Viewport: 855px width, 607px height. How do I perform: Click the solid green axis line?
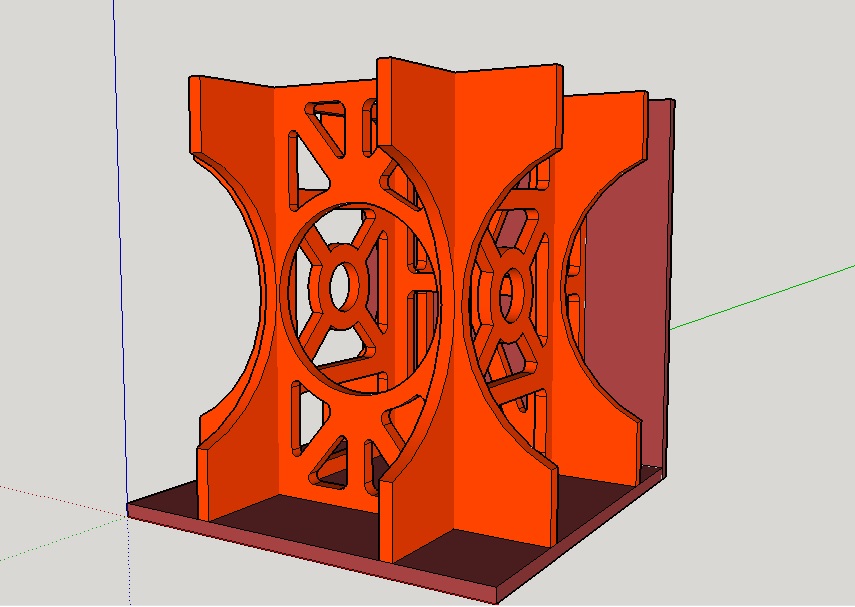[x=762, y=297]
